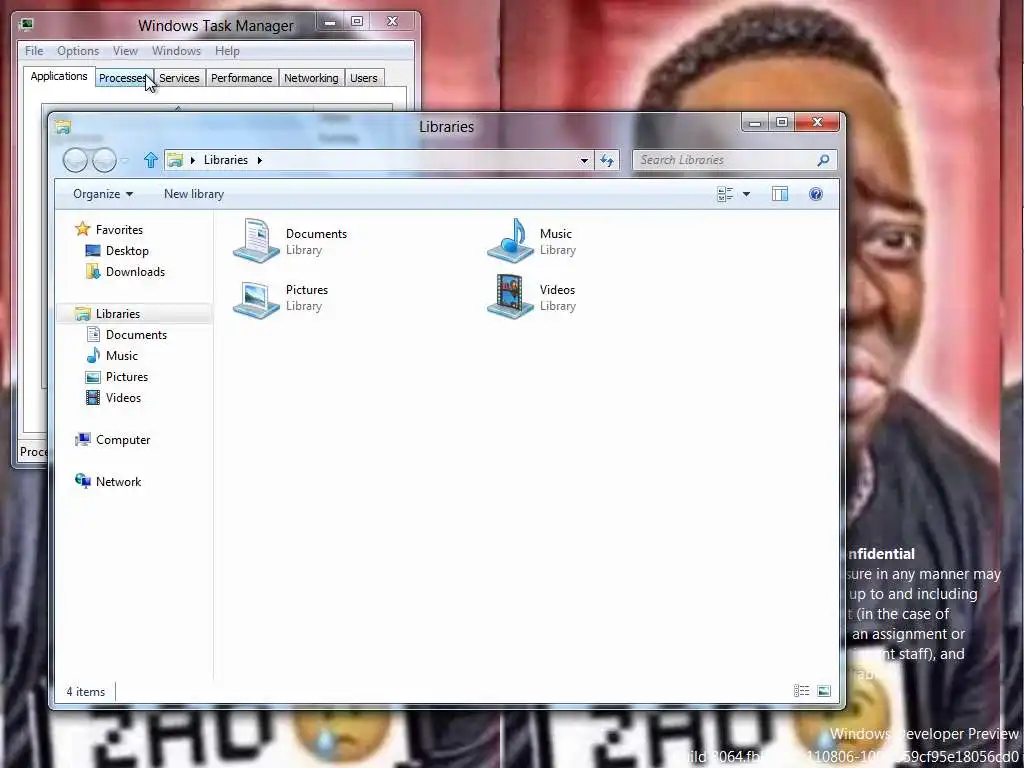Select Pictures in the navigation tree
This screenshot has width=1024, height=768.
point(127,377)
